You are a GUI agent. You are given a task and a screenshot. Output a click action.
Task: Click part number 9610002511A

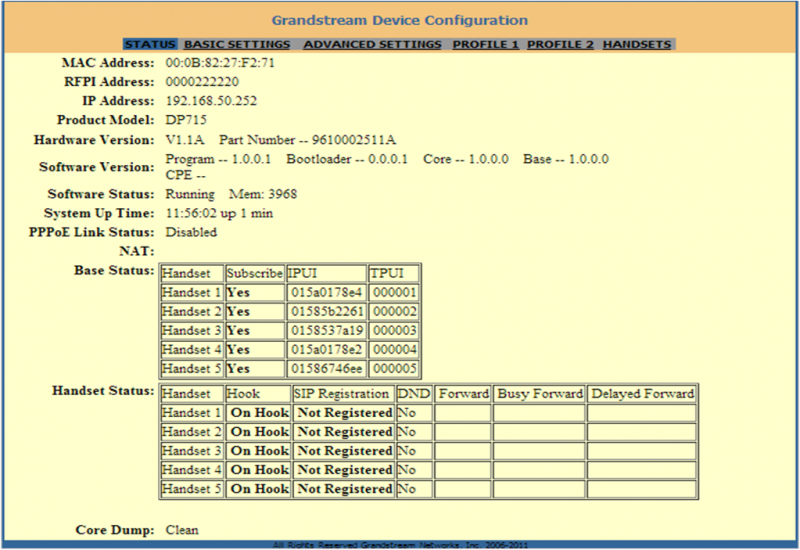point(354,140)
